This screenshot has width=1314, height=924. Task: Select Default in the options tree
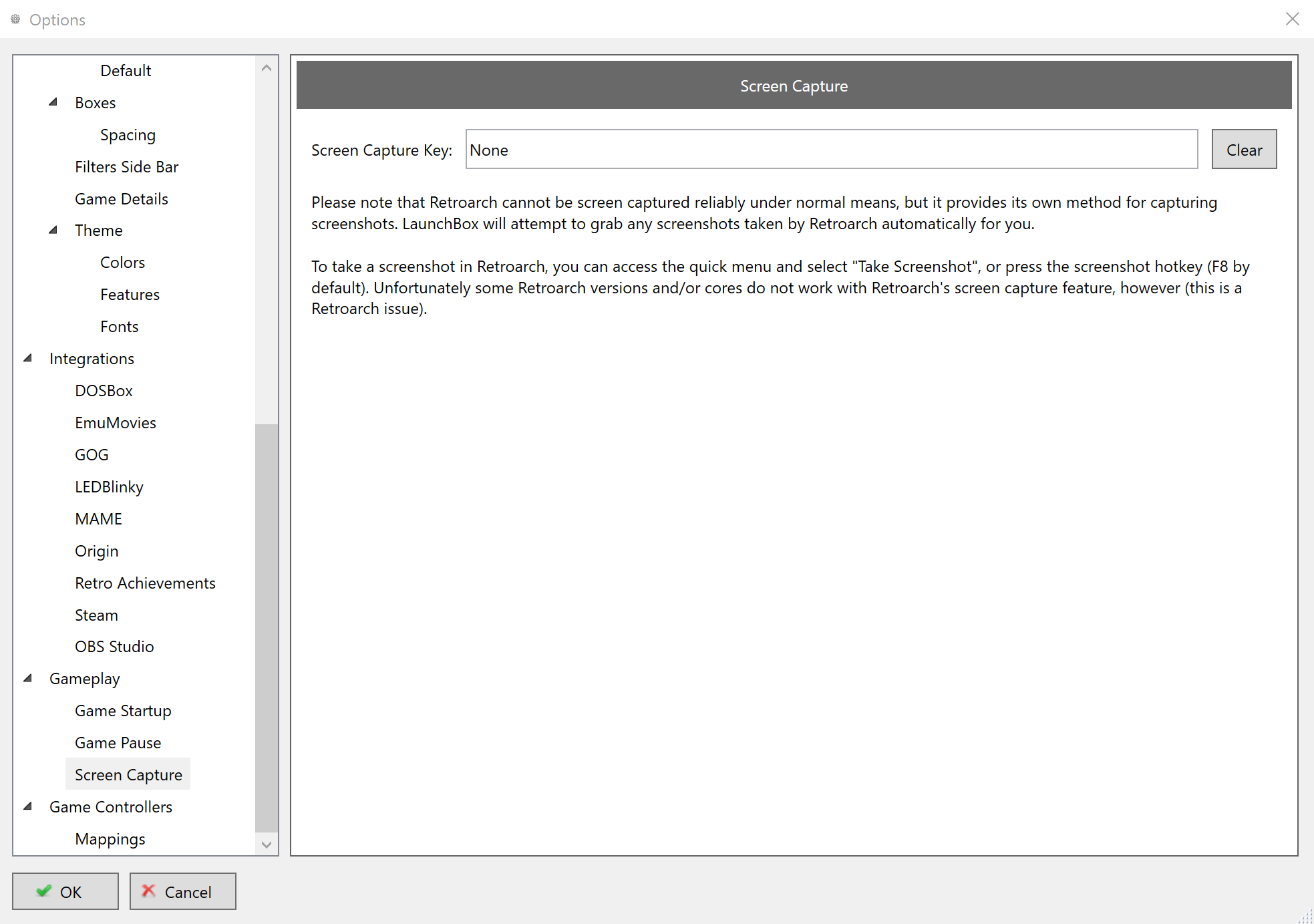(x=126, y=71)
